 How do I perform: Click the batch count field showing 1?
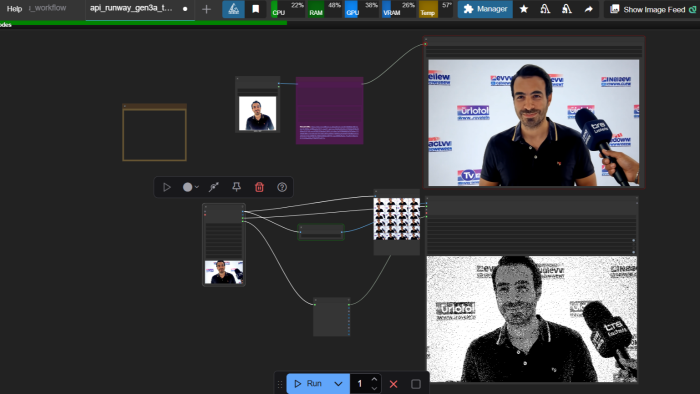pyautogui.click(x=360, y=384)
